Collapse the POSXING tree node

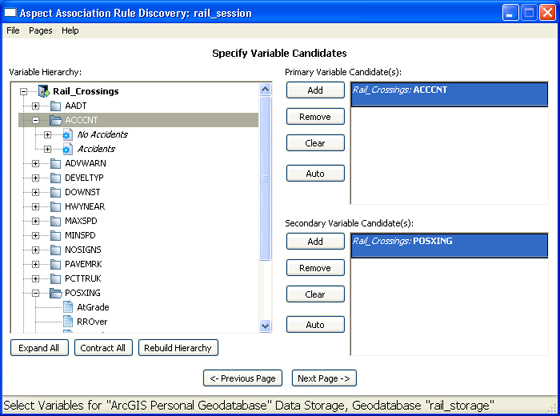tap(35, 293)
